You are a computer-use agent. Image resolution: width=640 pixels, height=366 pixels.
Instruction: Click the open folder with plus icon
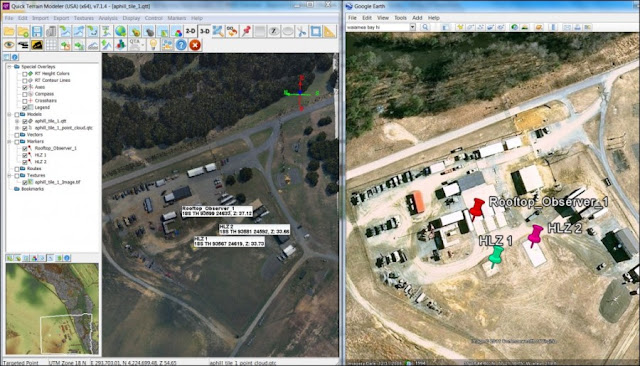[23, 31]
